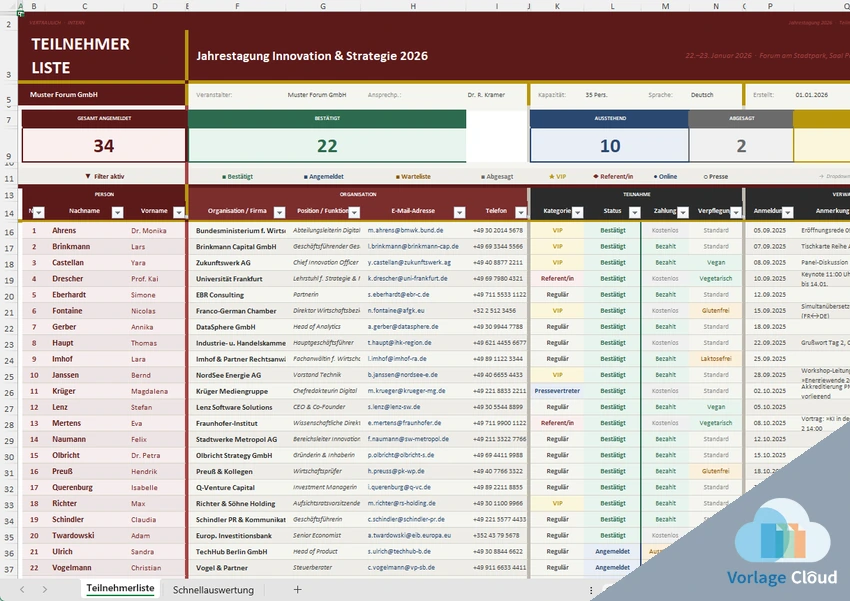Switch to the Schnellauswertung sheet tab
The height and width of the screenshot is (601, 850).
click(213, 590)
